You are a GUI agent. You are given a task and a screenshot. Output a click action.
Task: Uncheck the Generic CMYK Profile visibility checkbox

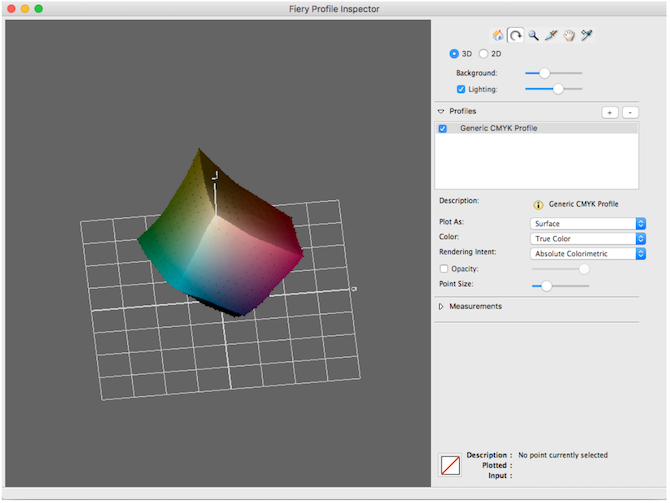443,129
